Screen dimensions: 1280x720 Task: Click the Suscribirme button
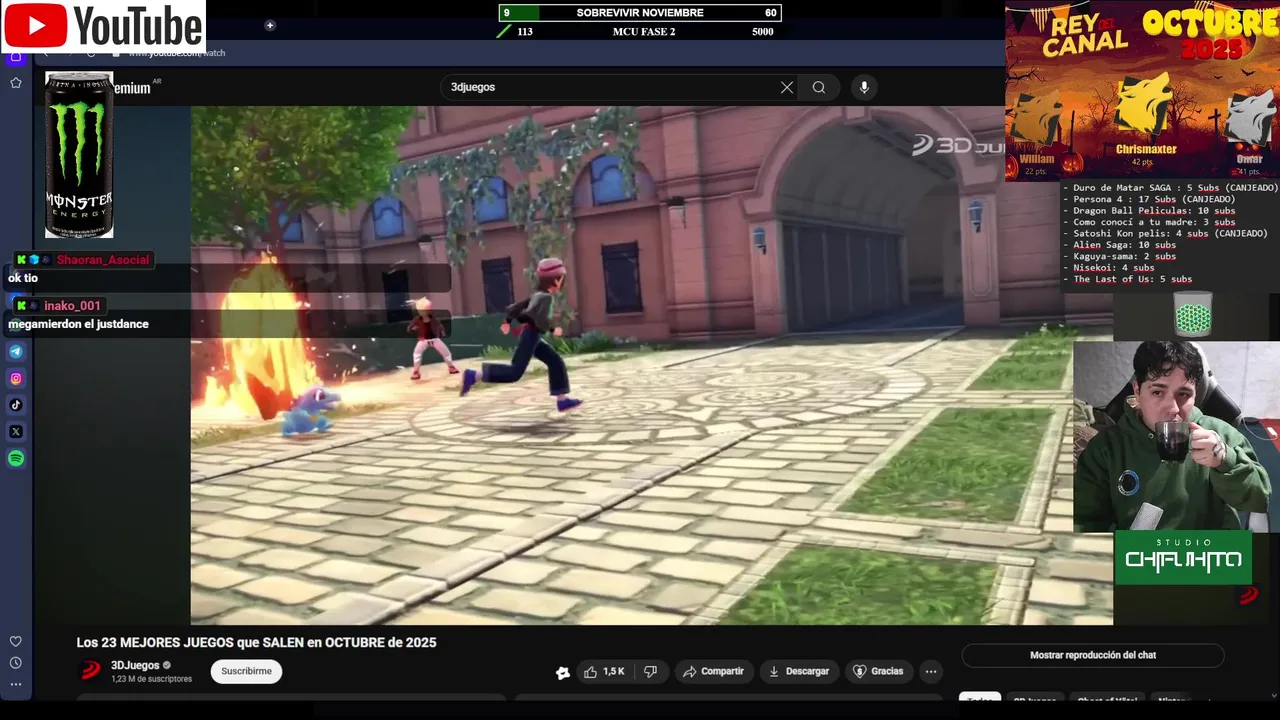click(247, 671)
